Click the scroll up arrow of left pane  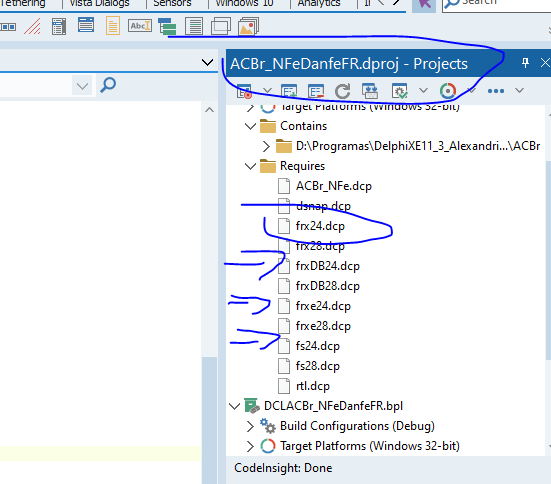[209, 110]
